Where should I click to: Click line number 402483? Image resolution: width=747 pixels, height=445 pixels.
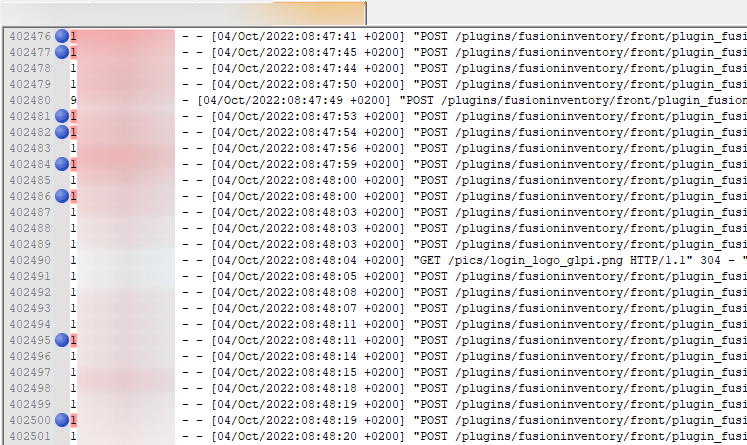coord(30,148)
